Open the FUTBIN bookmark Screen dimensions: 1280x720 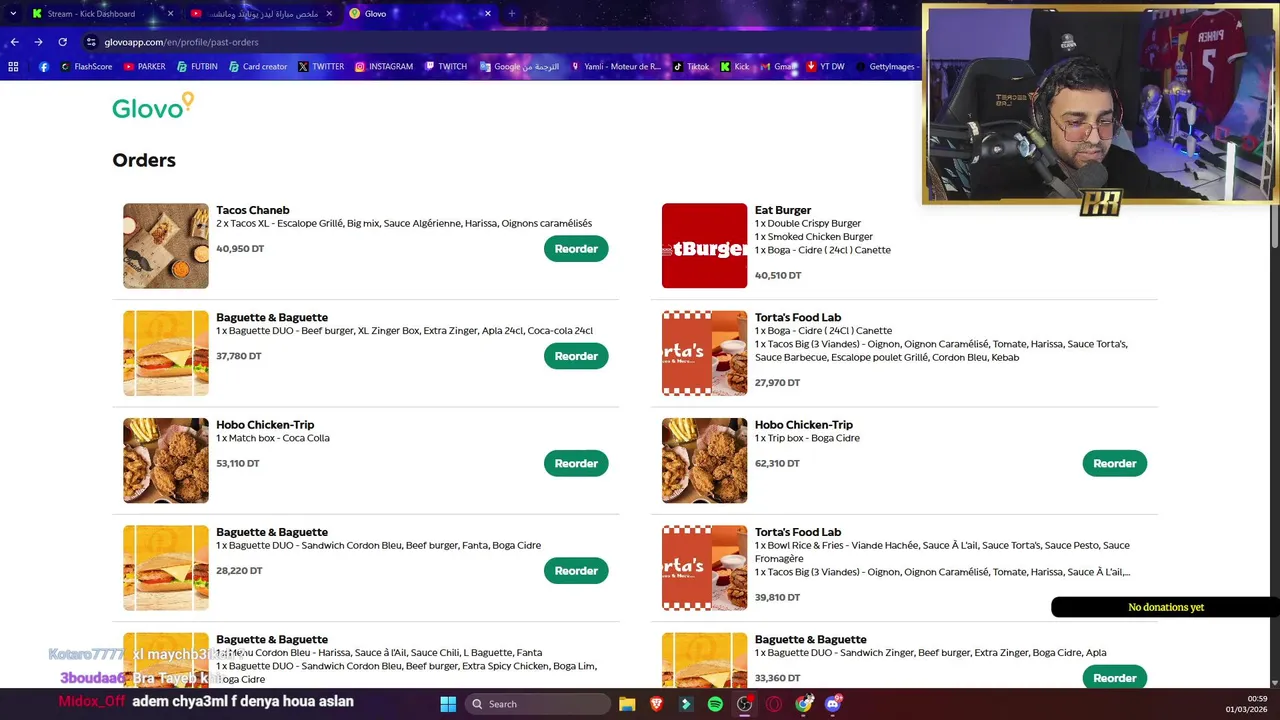[x=197, y=67]
